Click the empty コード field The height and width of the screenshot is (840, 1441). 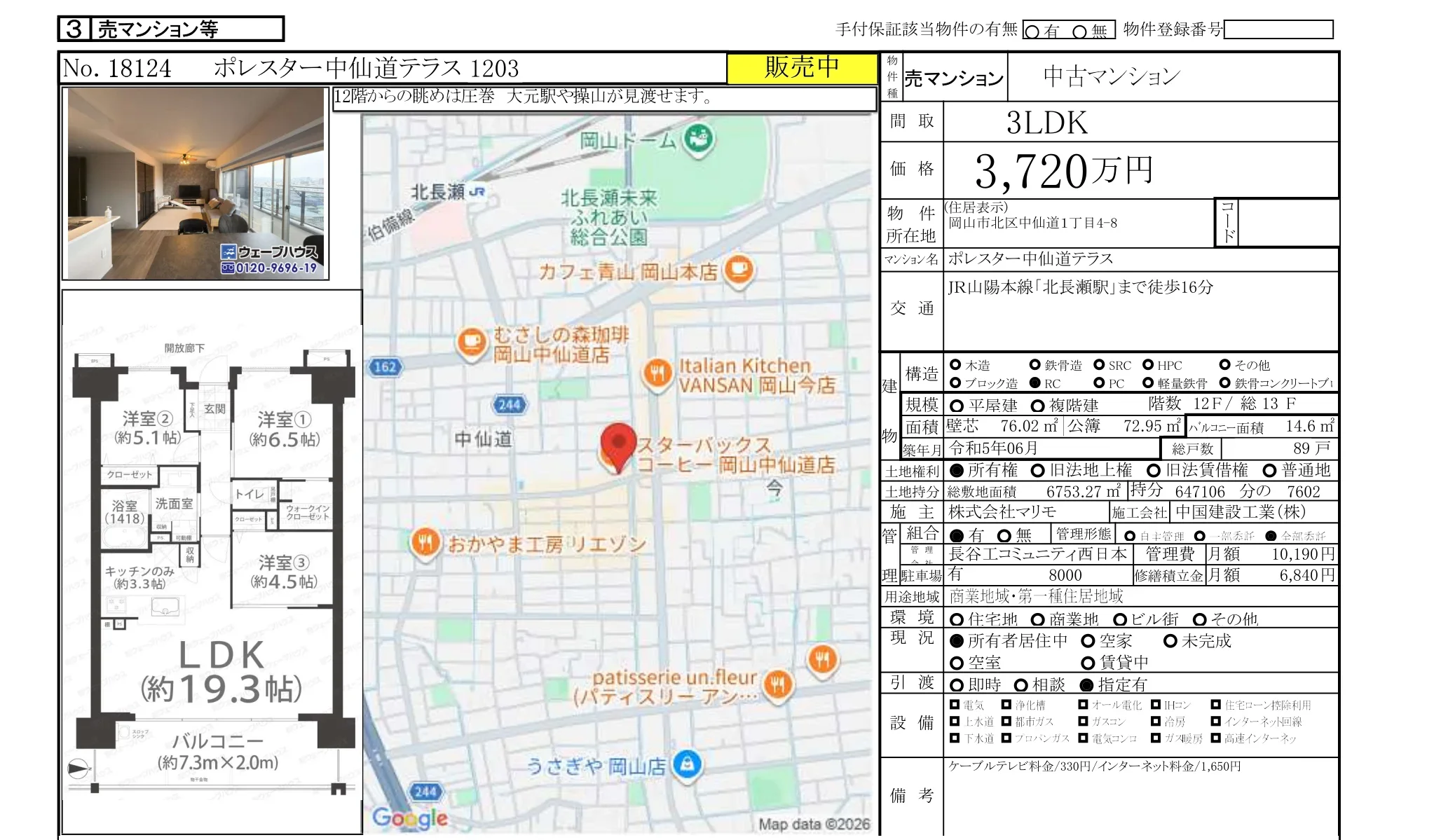pyautogui.click(x=1288, y=223)
